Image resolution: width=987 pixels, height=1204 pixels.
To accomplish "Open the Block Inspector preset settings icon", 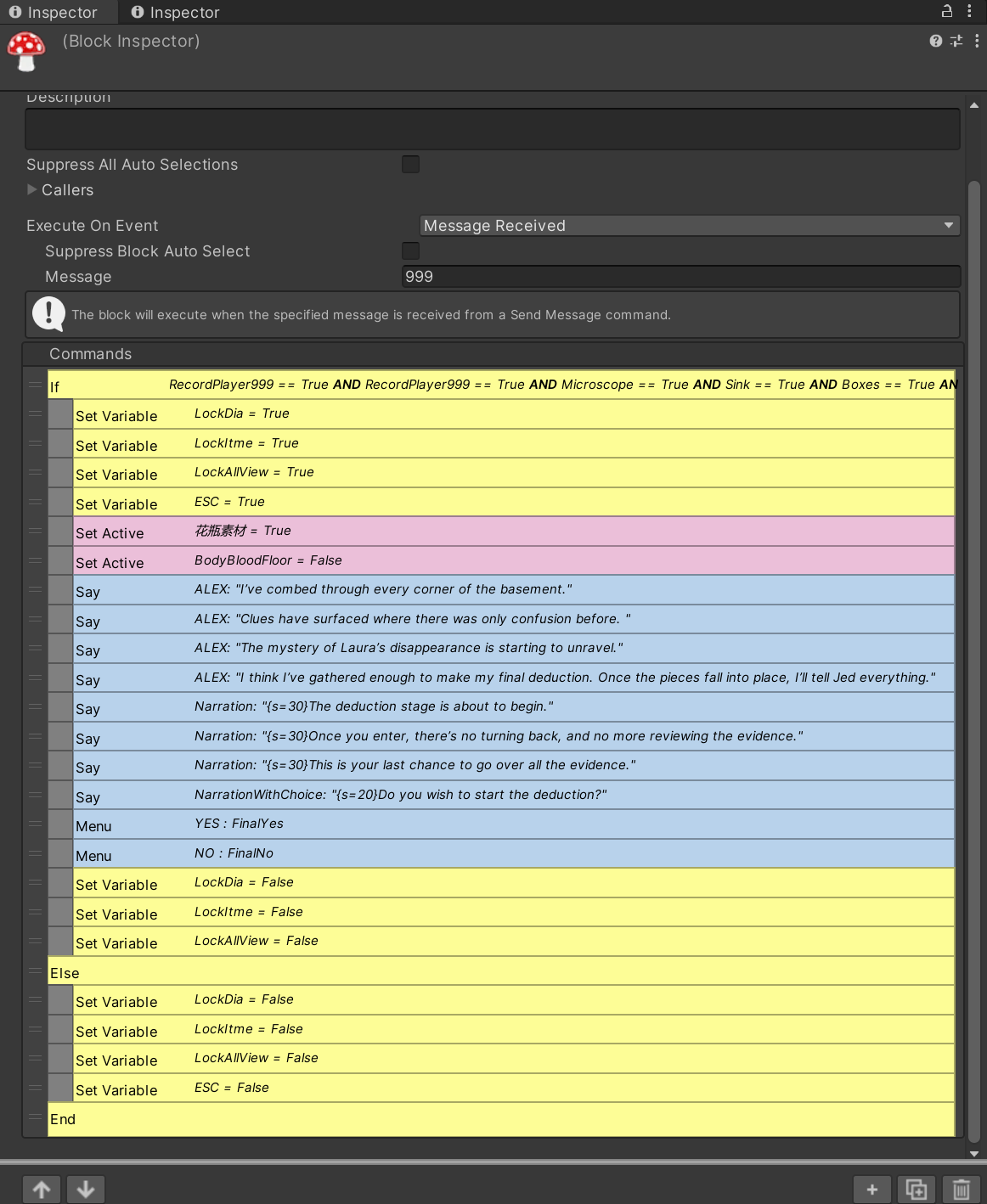I will pos(956,41).
